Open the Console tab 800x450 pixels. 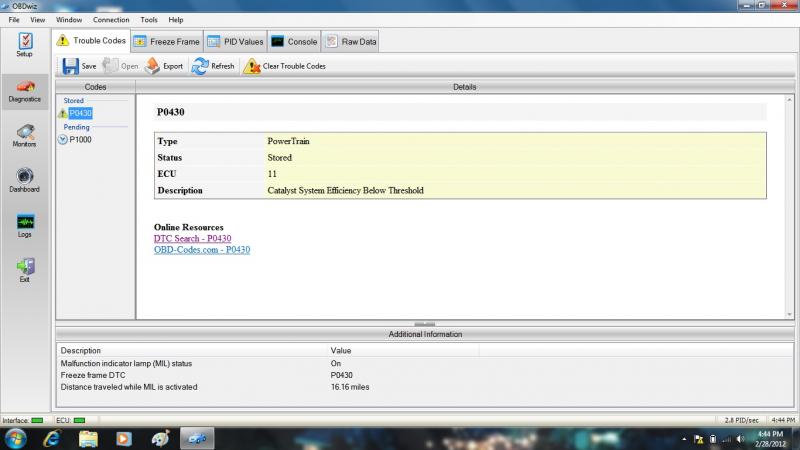pyautogui.click(x=295, y=41)
